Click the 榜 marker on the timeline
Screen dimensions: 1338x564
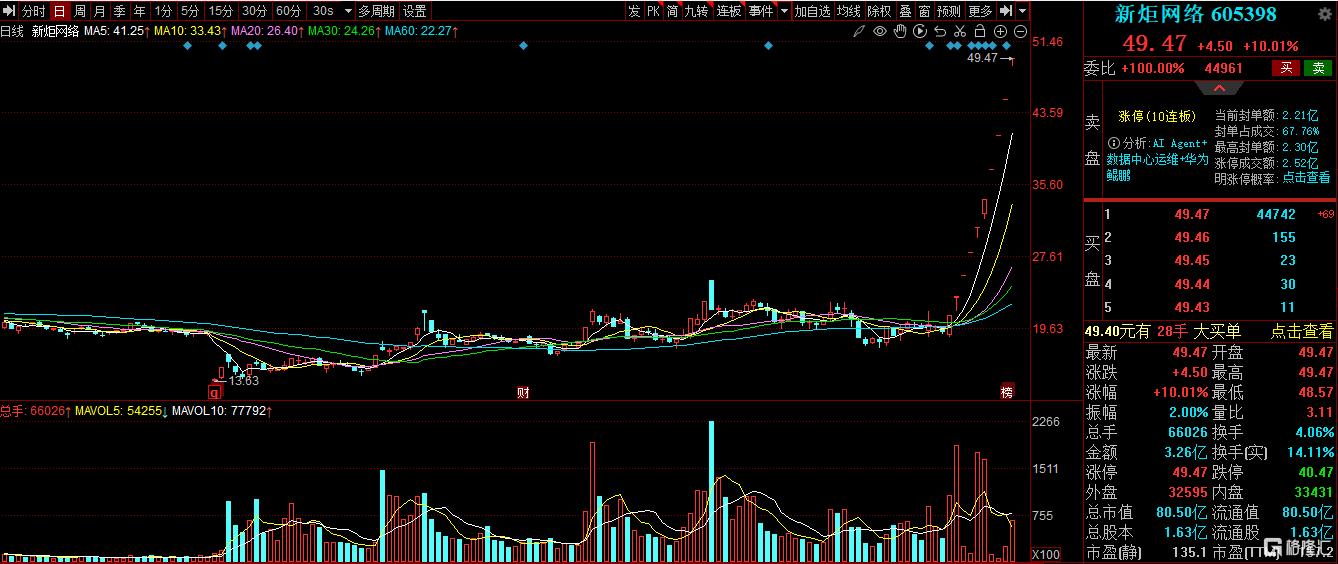1007,391
